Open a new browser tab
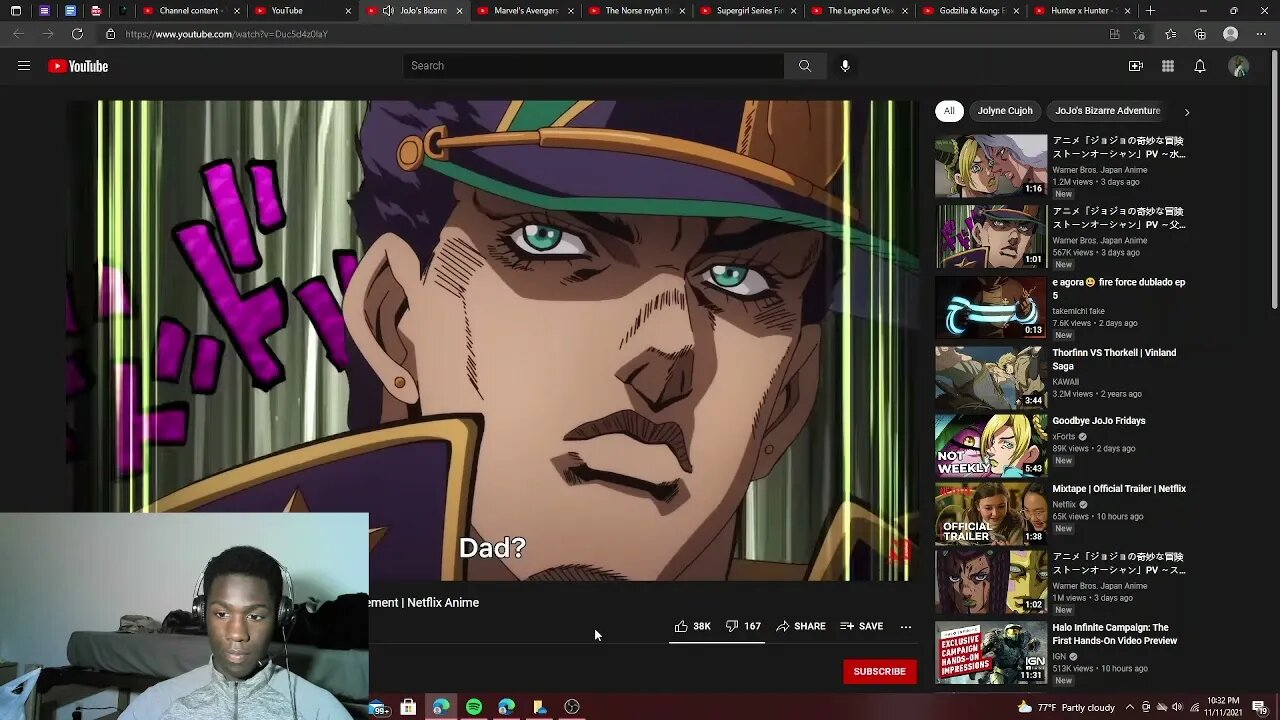 1150,11
